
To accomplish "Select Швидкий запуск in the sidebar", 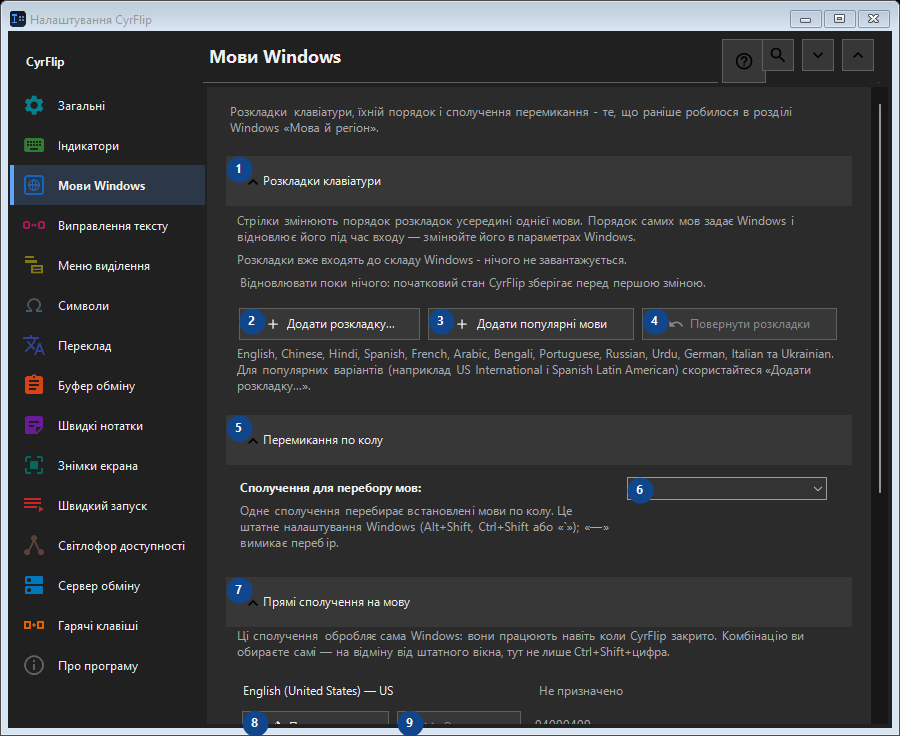I will click(x=107, y=505).
